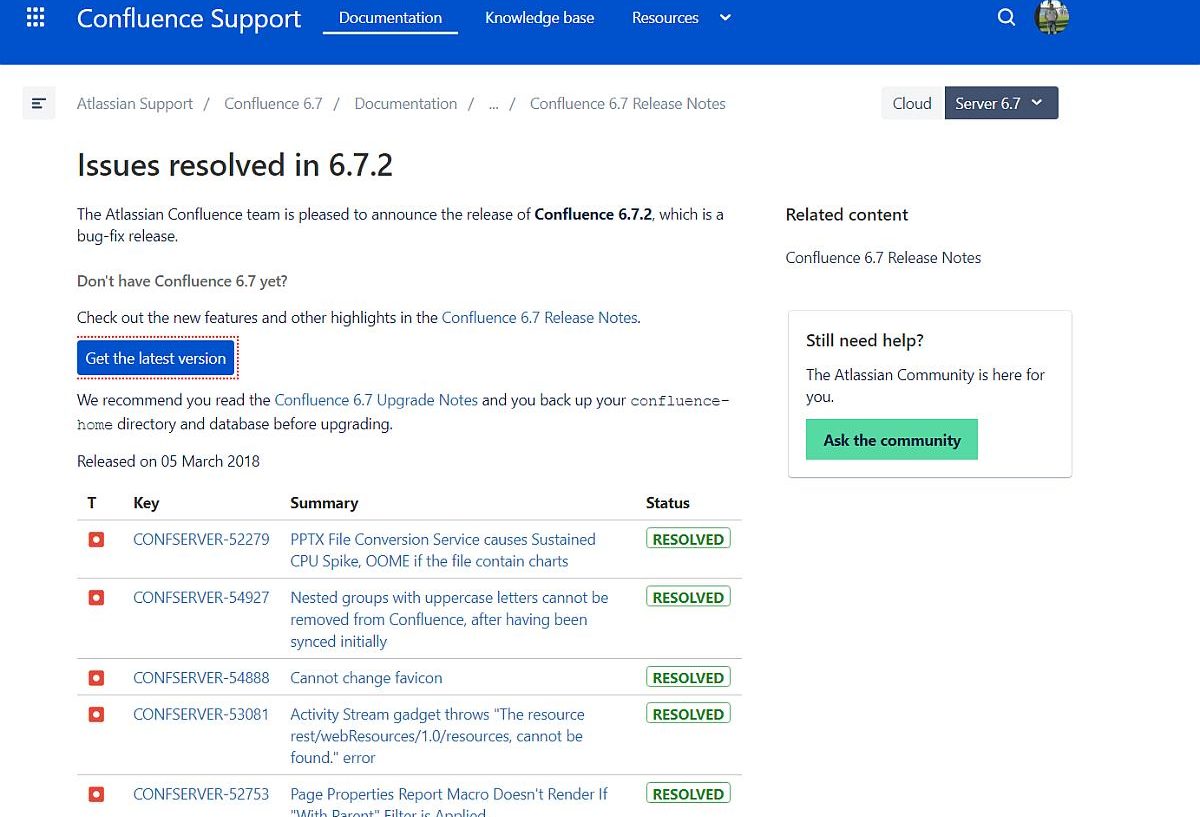Screen dimensions: 1200x817
Task: Open the Knowledge base tab
Action: 539,18
